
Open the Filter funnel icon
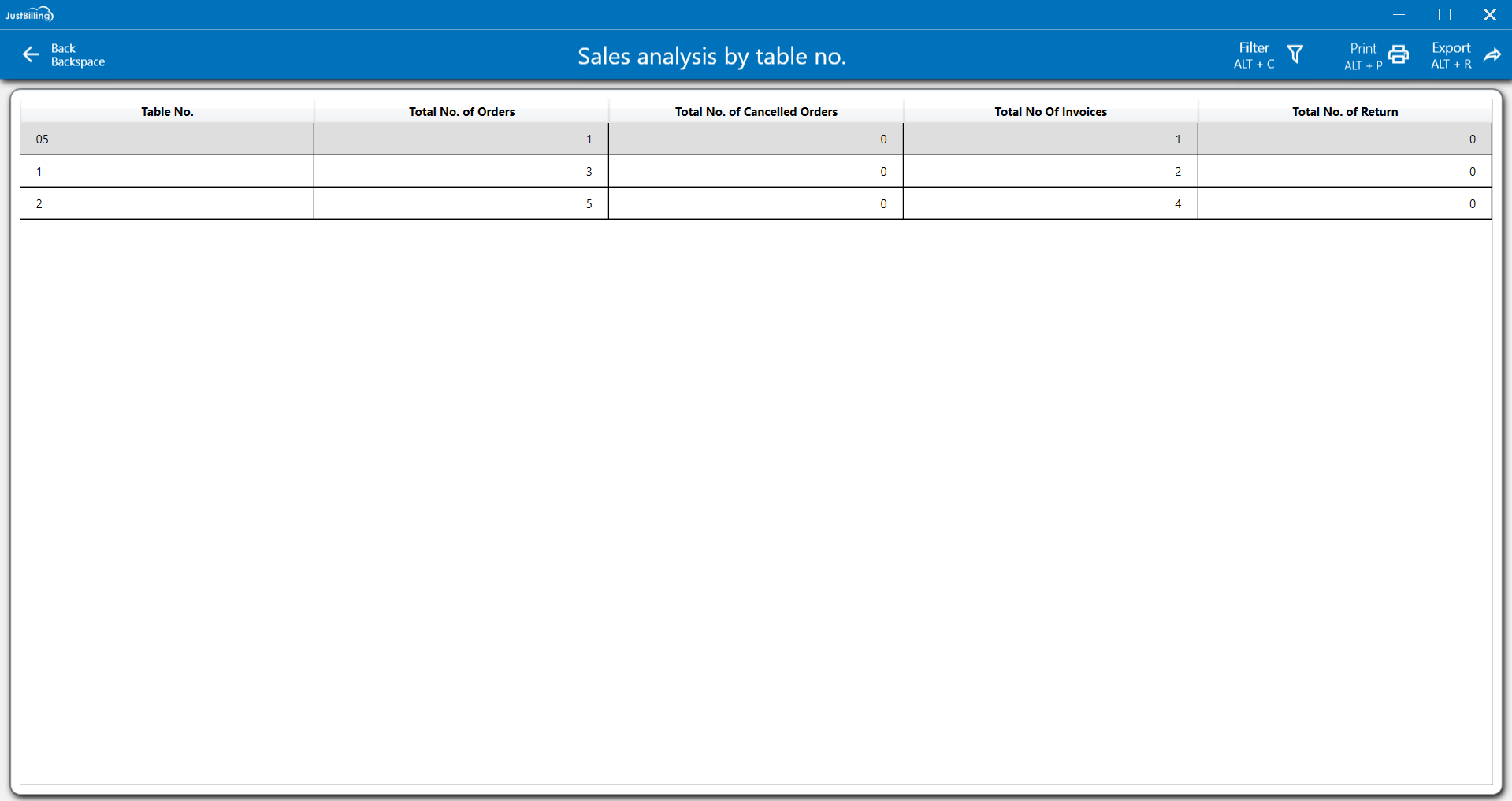click(1295, 54)
